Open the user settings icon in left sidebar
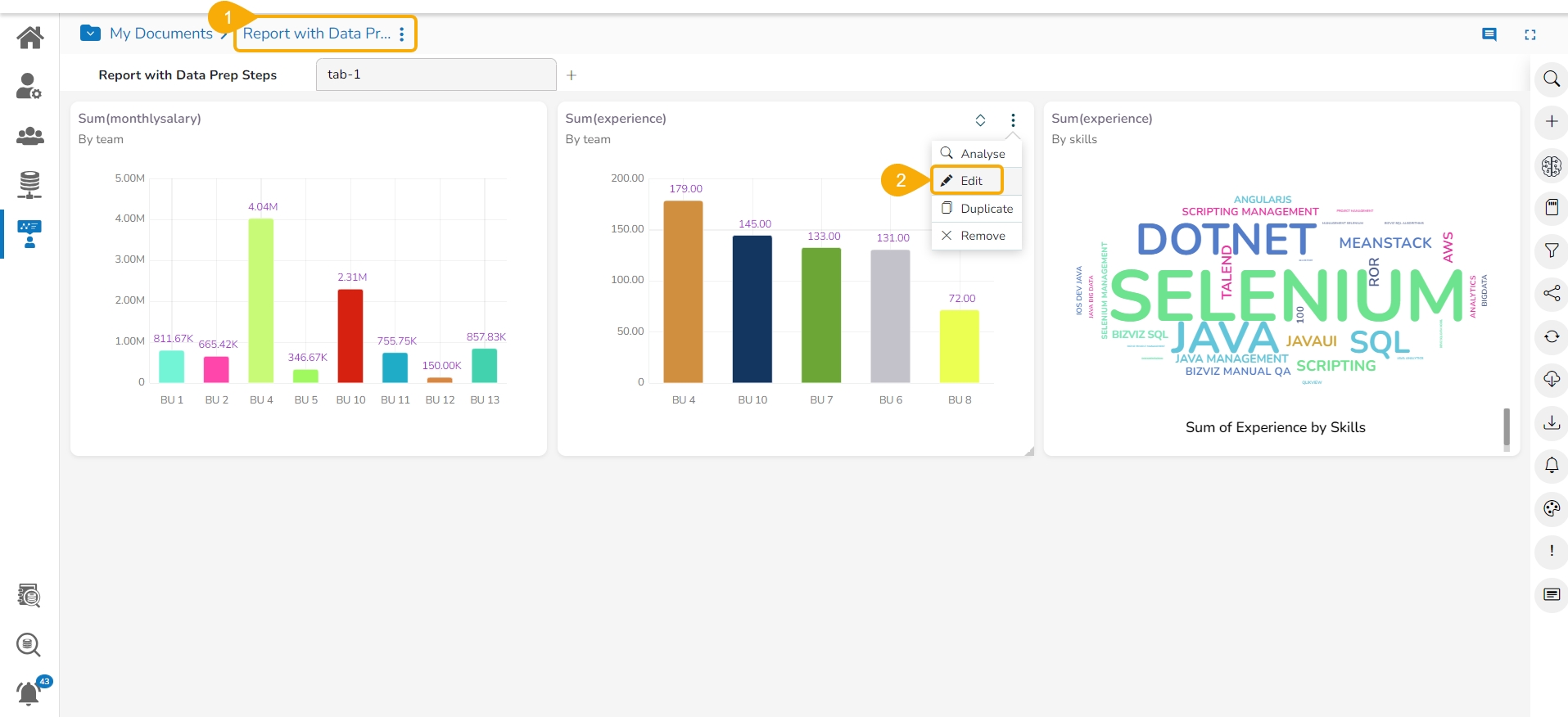The image size is (1568, 717). click(x=29, y=86)
